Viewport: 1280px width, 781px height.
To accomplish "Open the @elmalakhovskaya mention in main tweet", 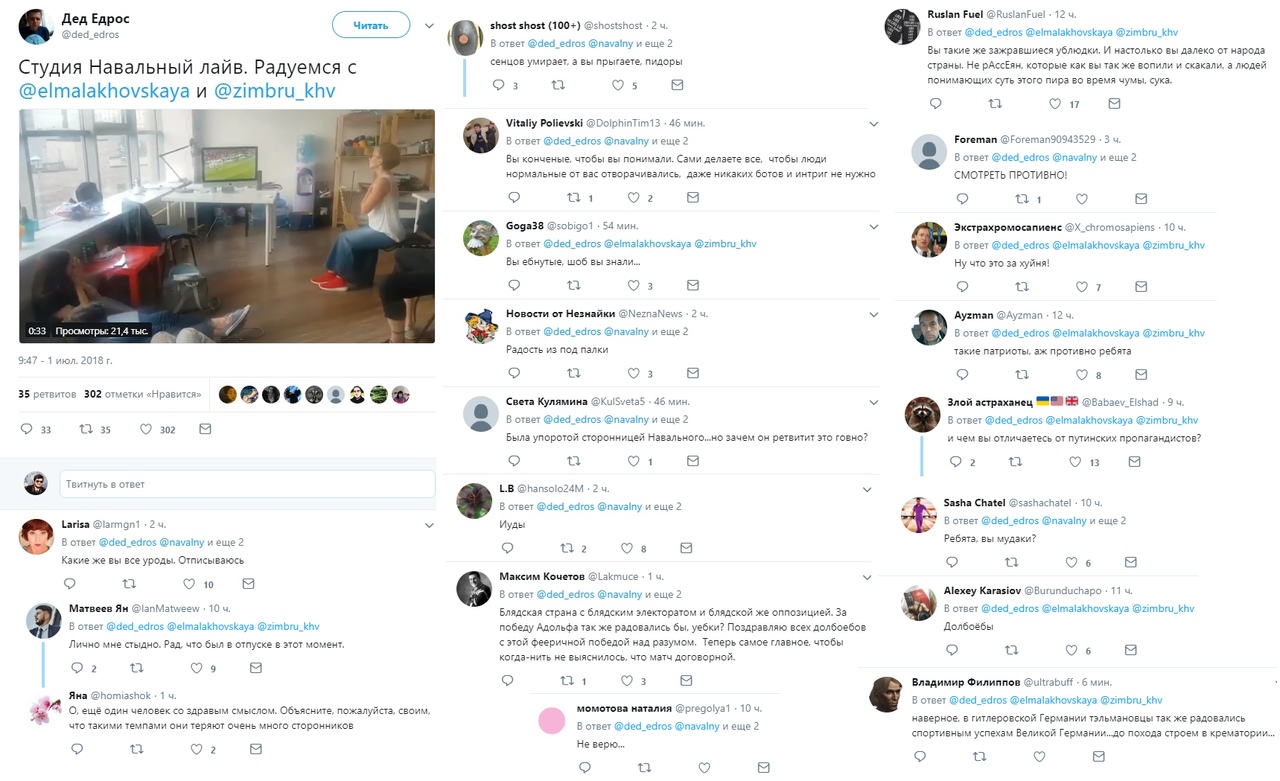I will pyautogui.click(x=105, y=91).
